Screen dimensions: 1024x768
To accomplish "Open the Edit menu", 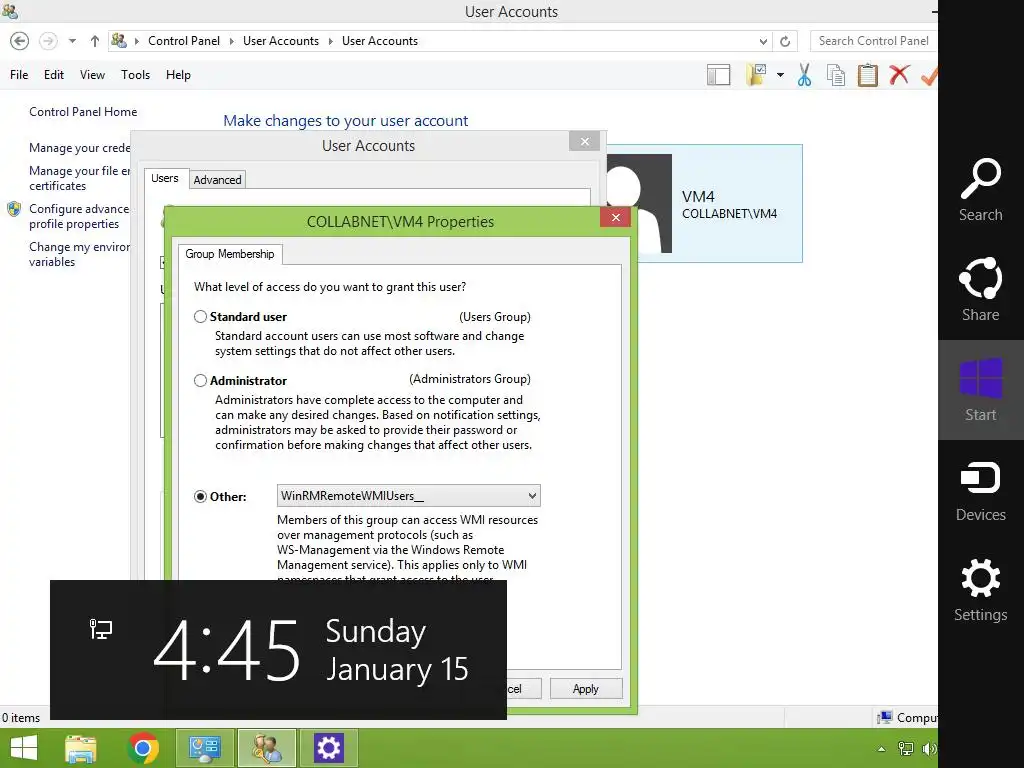I will 54,75.
